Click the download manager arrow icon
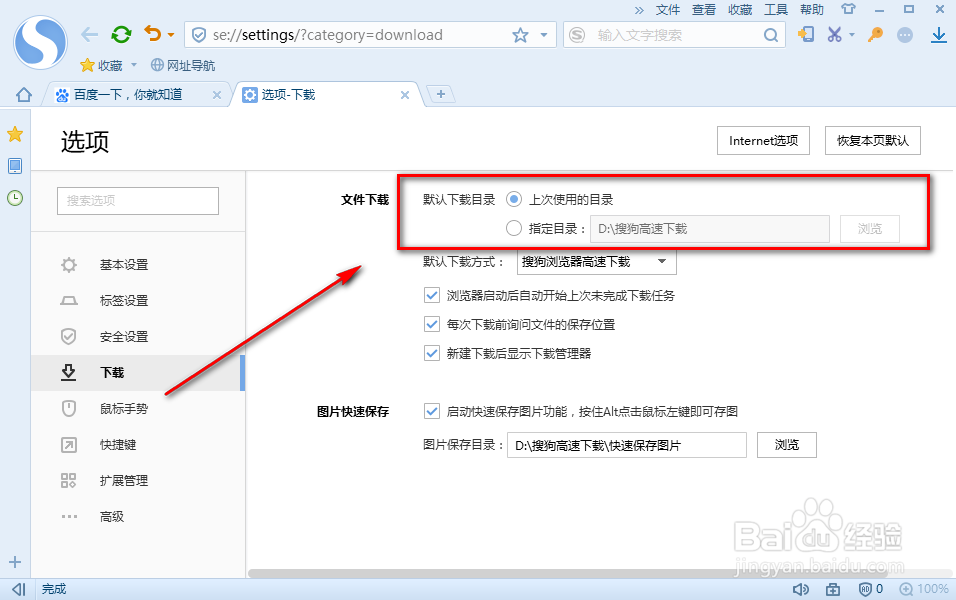Image resolution: width=956 pixels, height=600 pixels. coord(939,35)
